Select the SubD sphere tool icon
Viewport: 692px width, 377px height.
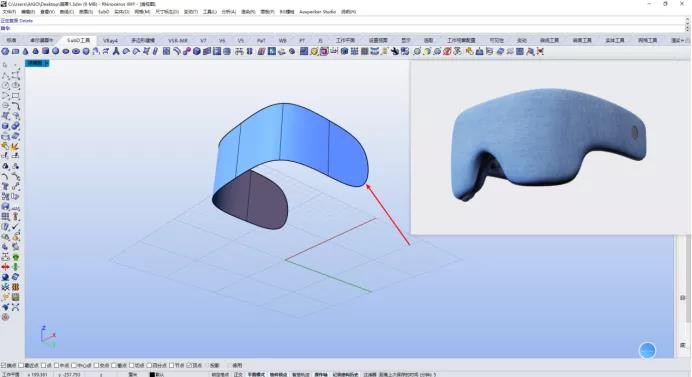tap(56, 51)
